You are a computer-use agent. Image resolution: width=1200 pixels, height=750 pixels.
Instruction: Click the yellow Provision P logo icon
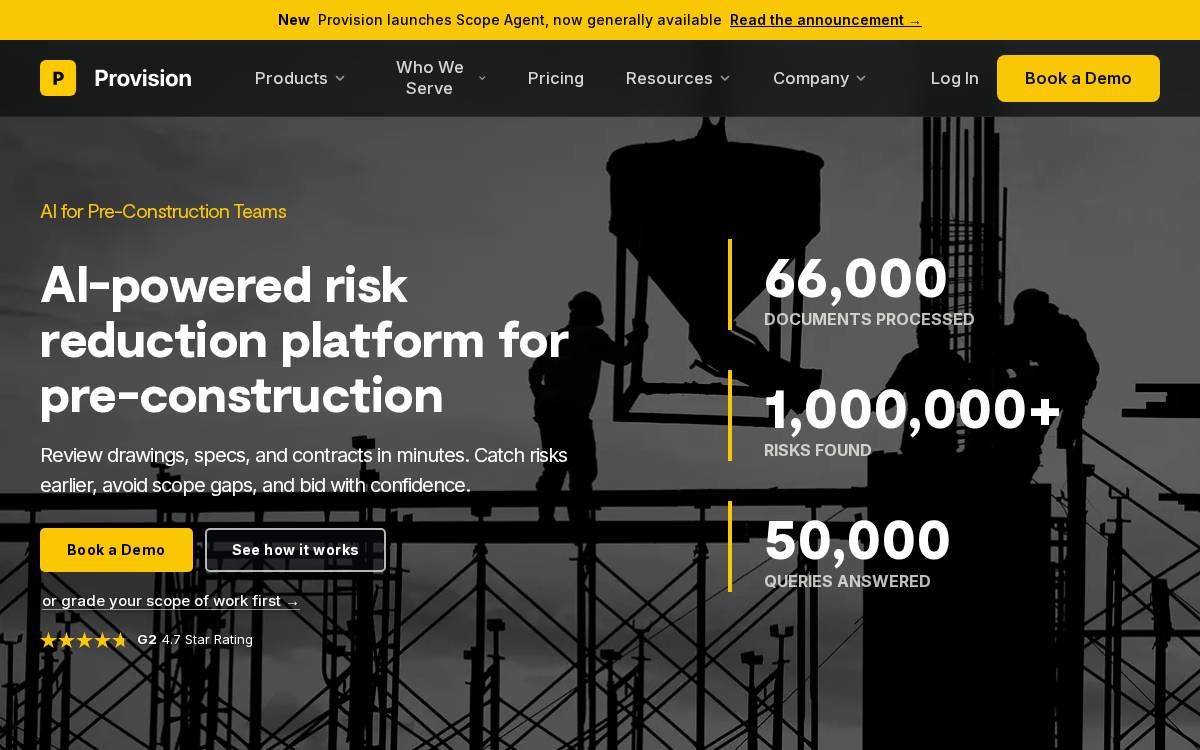[58, 78]
